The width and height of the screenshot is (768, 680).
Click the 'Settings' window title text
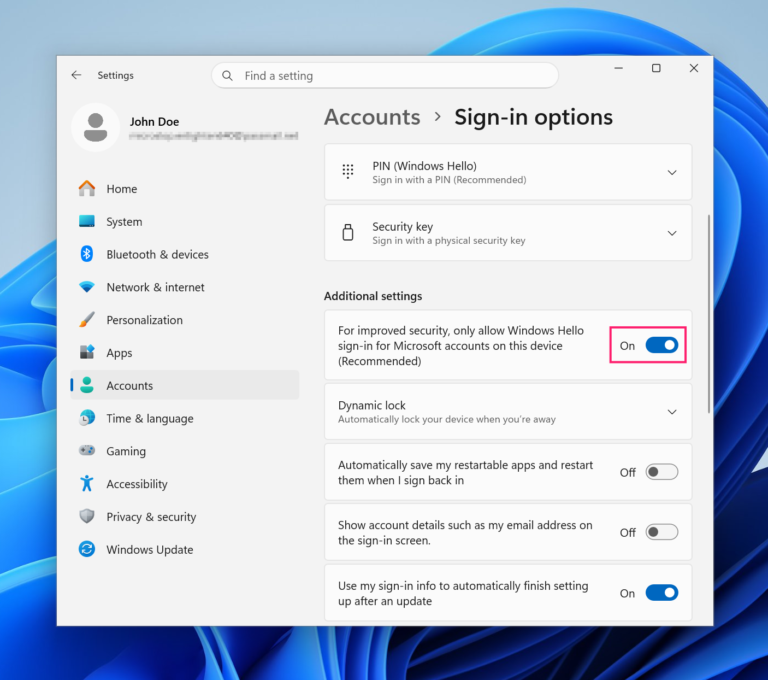(116, 75)
